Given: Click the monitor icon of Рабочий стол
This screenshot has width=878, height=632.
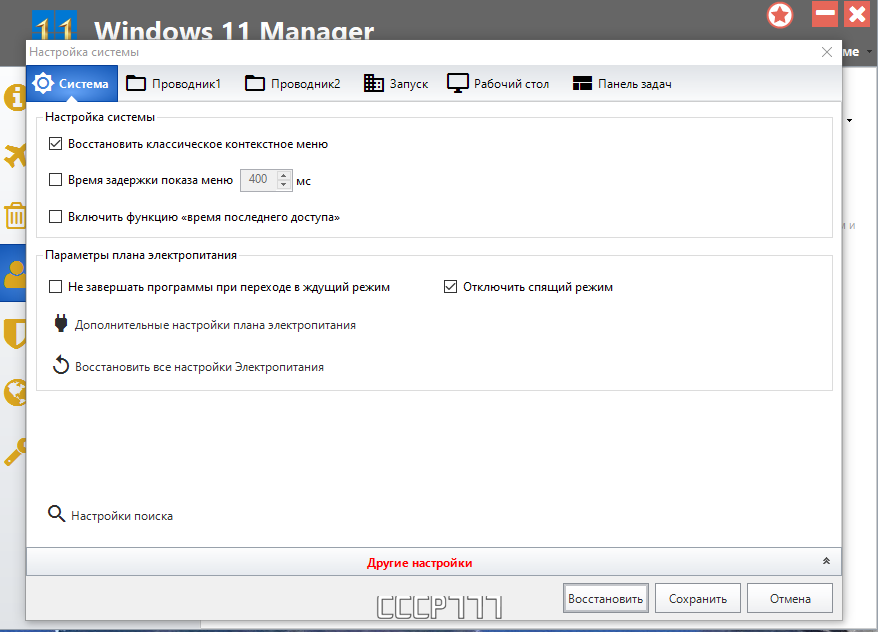Looking at the screenshot, I should [457, 83].
